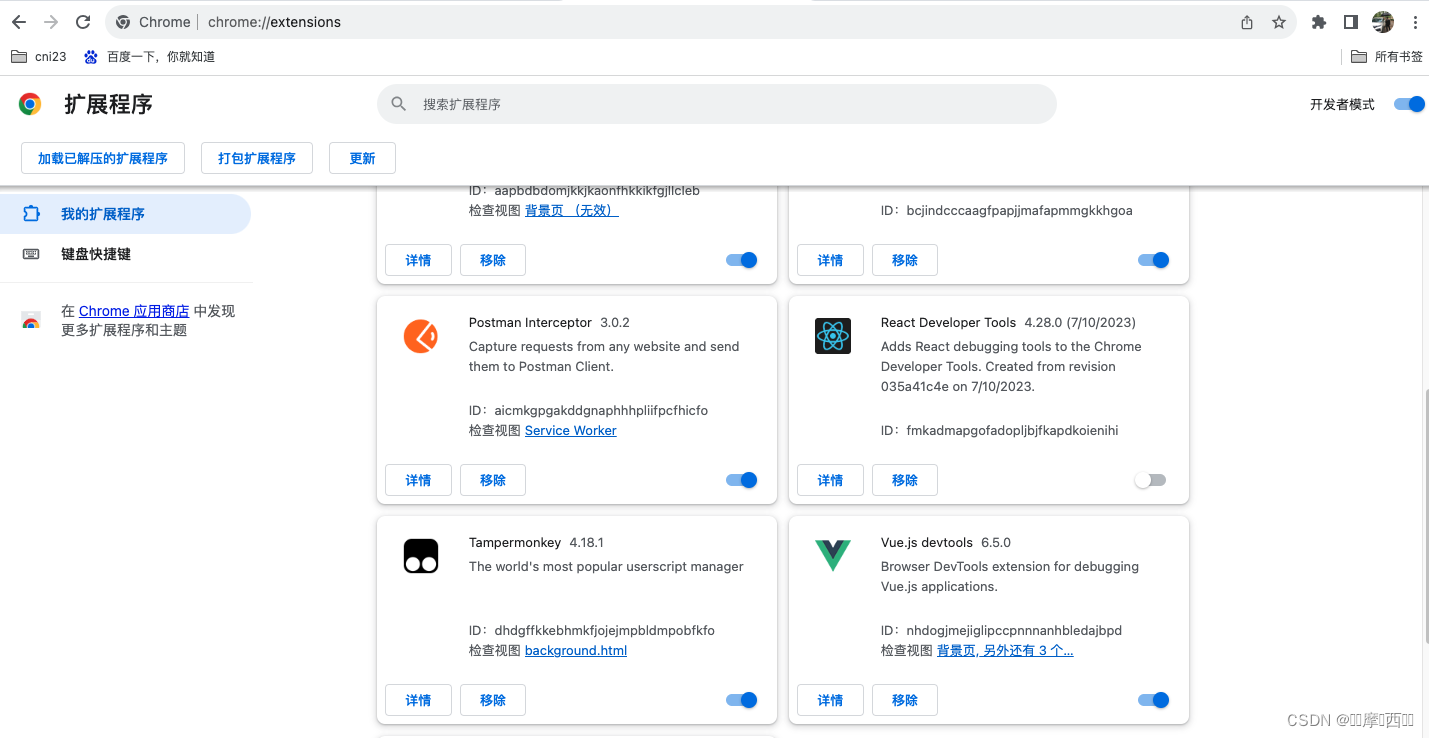Open Tampermonkey background.html link
1429x738 pixels.
[x=576, y=650]
